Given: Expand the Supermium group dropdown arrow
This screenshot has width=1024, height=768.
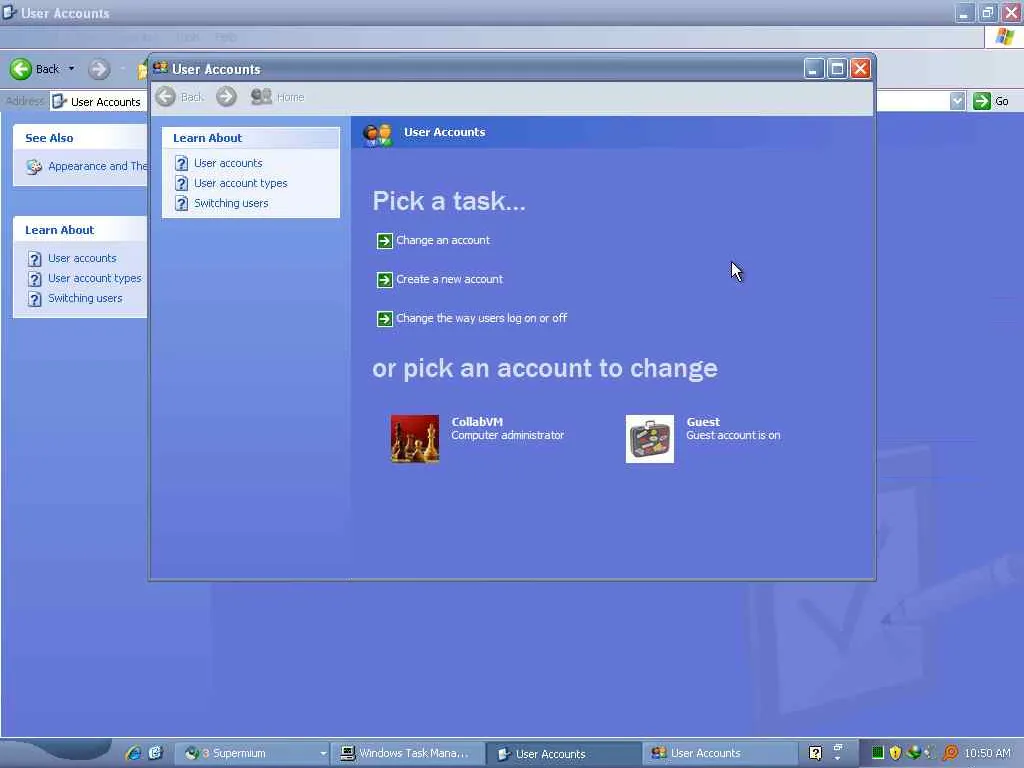Looking at the screenshot, I should 323,754.
